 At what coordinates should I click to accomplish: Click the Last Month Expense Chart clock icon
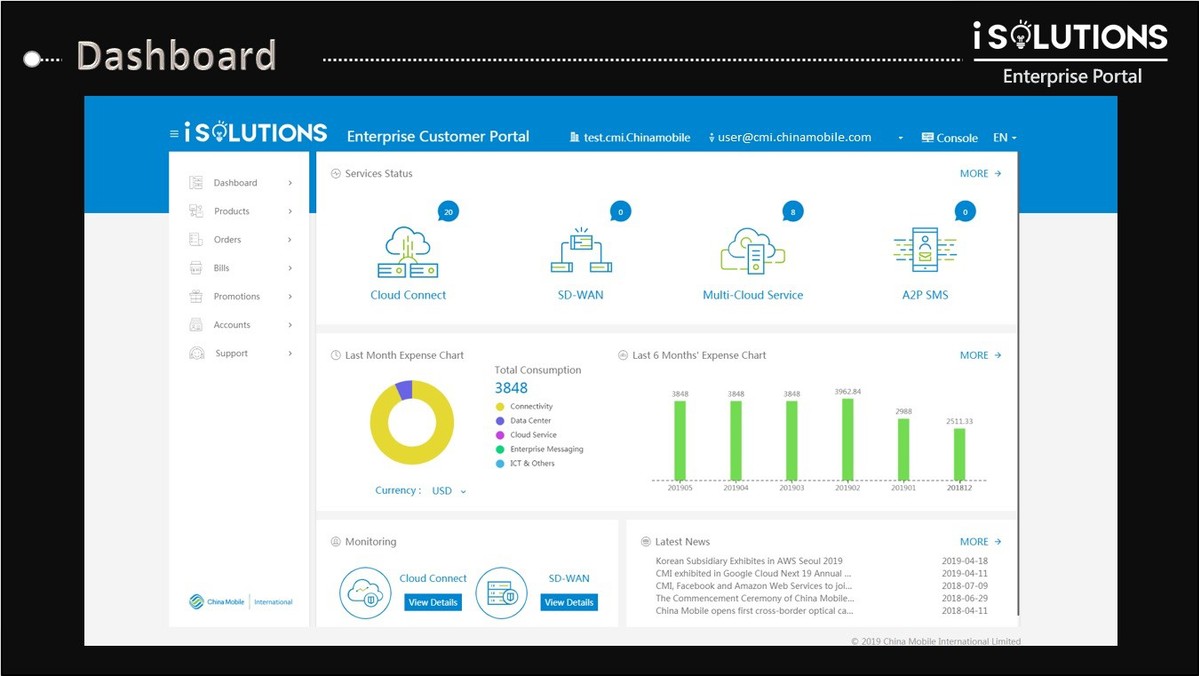336,356
